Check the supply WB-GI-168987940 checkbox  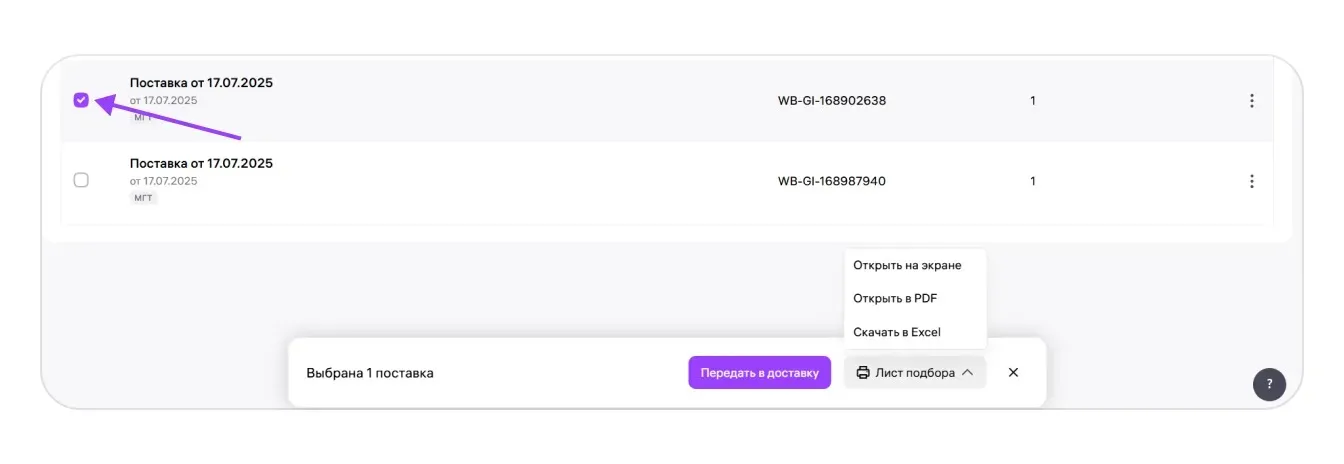81,180
